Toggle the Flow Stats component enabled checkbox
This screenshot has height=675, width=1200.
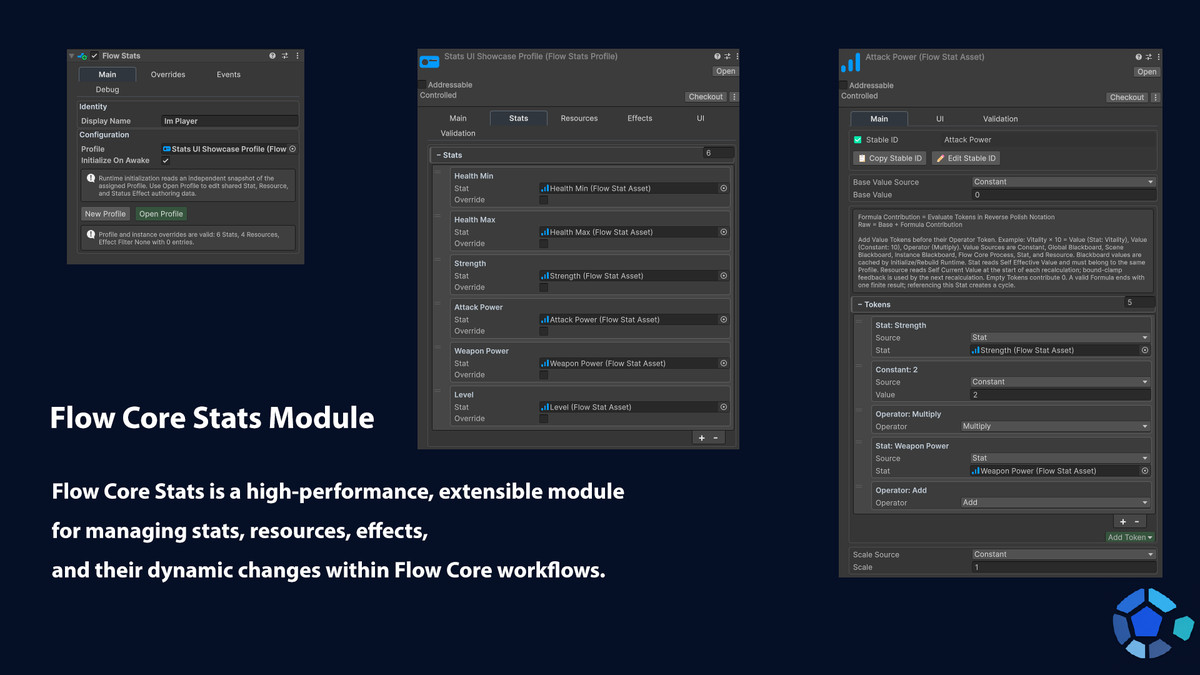pos(95,56)
